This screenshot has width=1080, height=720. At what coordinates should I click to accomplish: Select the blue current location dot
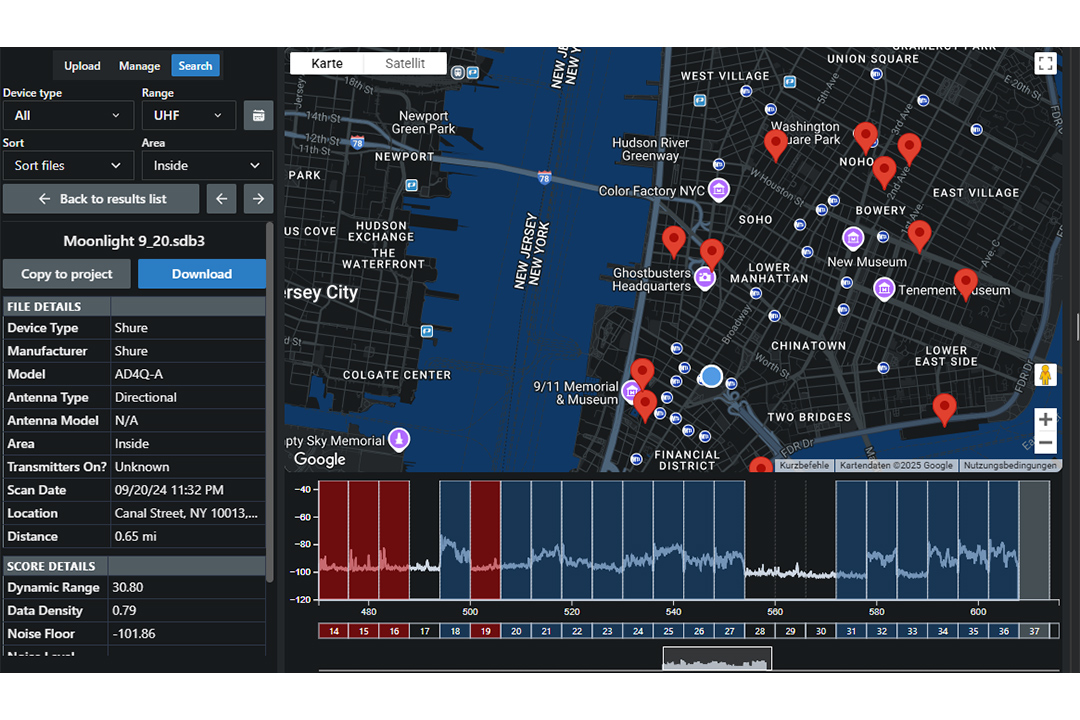(712, 376)
